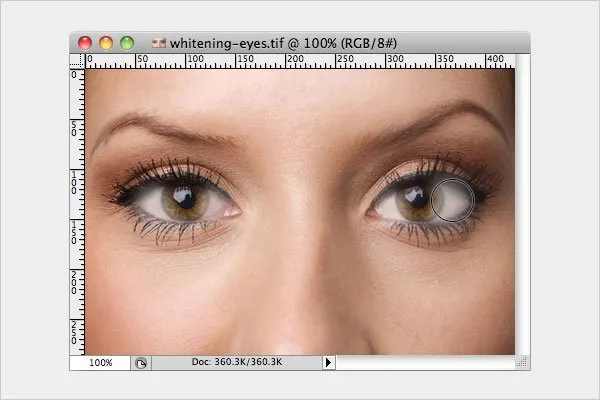Click the round icon beside the zoom field
This screenshot has height=400, width=600.
[141, 363]
